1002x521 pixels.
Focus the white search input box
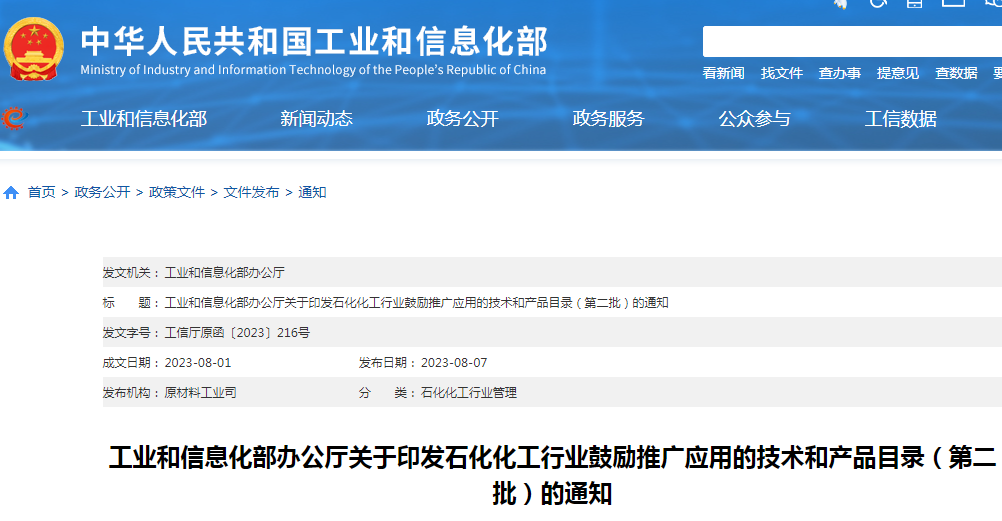click(852, 42)
